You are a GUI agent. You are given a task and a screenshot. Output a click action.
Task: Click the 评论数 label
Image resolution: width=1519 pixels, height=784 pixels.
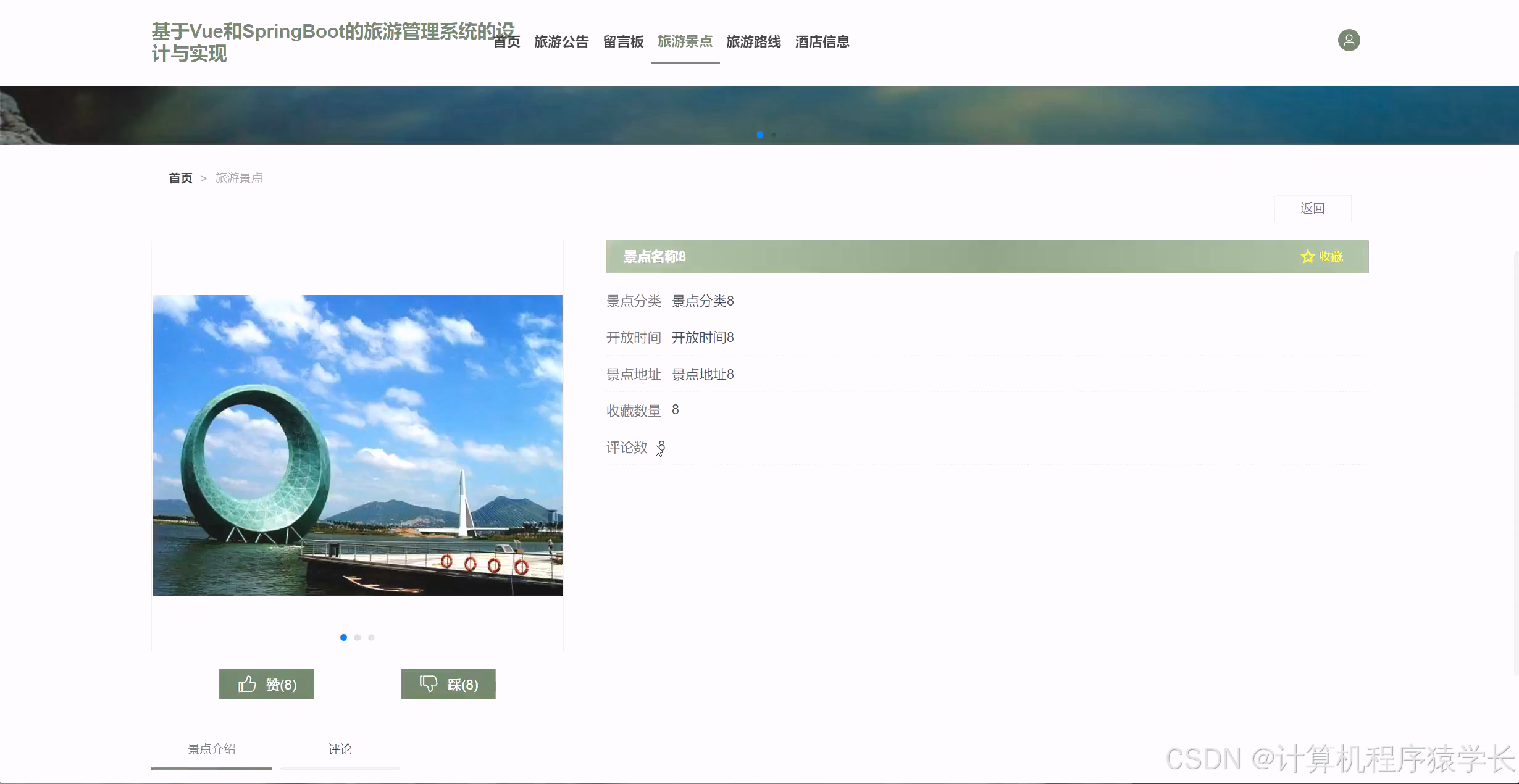tap(627, 448)
